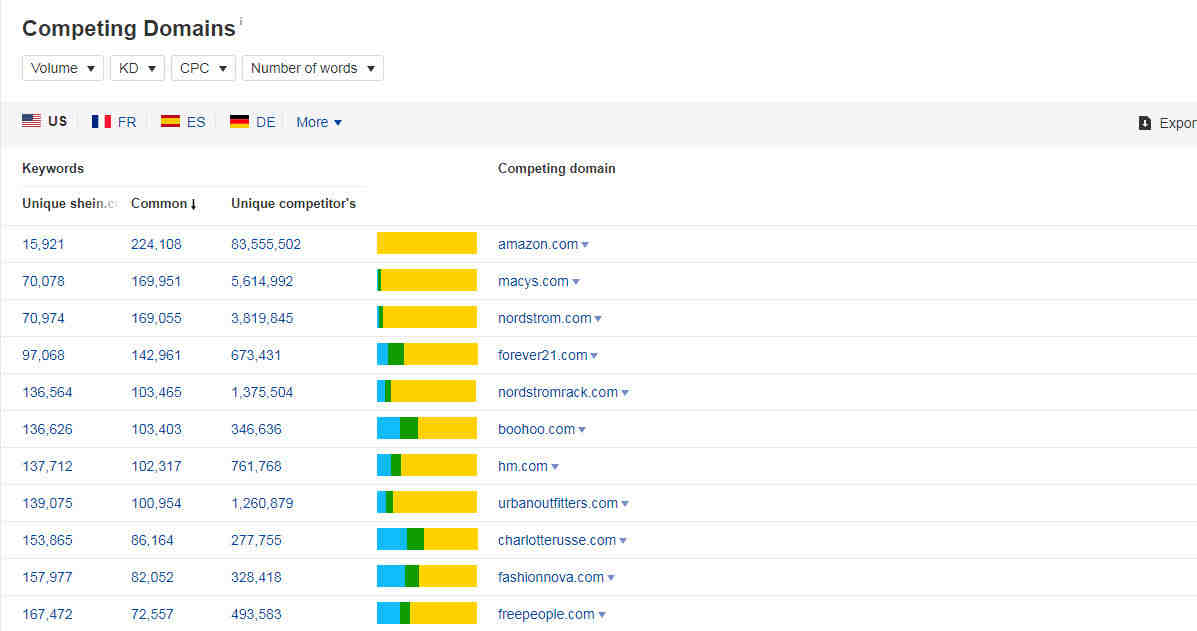The height and width of the screenshot is (631, 1197).
Task: Open common keywords count 103,465
Action: click(x=156, y=392)
